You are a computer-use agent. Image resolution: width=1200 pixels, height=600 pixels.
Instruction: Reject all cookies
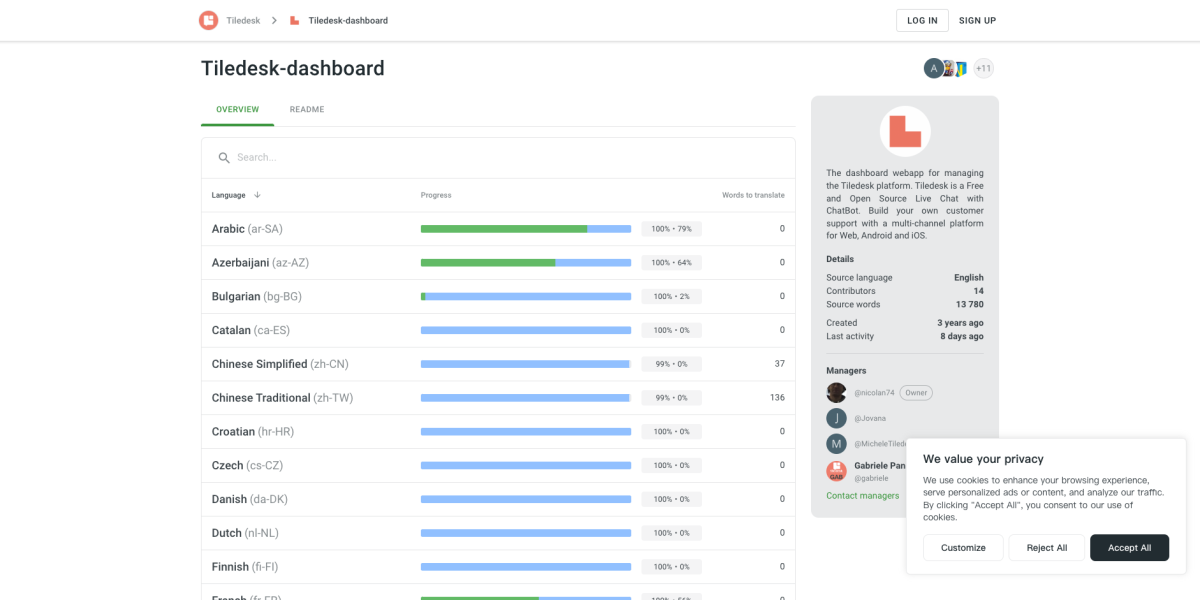pyautogui.click(x=1046, y=547)
